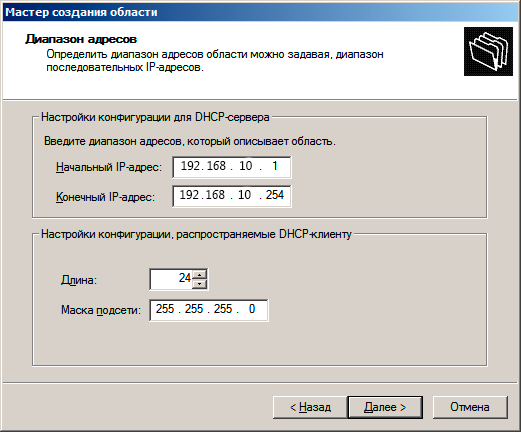Decrease Длина with the down spinner arrow
Image resolution: width=521 pixels, height=432 pixels.
[x=200, y=284]
